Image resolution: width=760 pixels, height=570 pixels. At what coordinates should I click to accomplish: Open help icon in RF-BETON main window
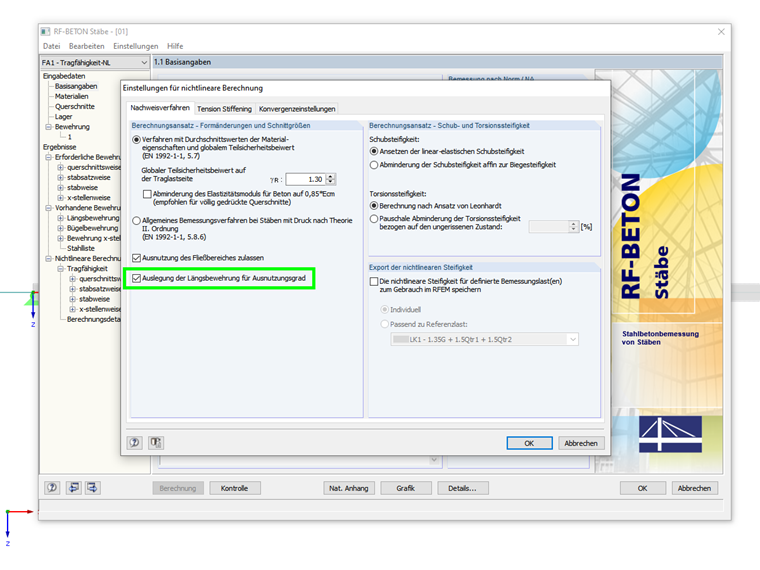click(x=52, y=488)
